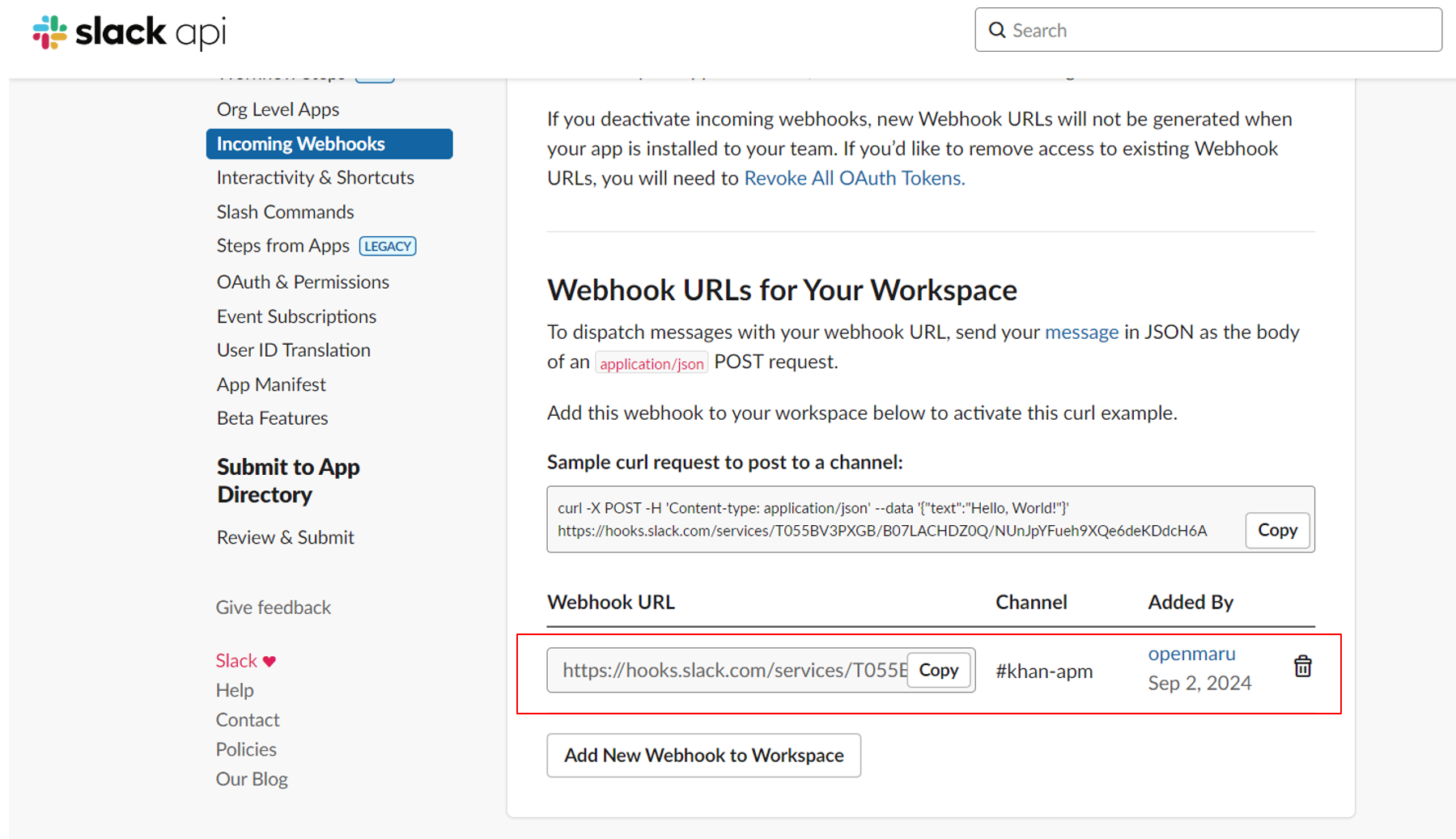
Task: Click the LEGACY badge beside Steps from Apps
Action: (x=388, y=246)
